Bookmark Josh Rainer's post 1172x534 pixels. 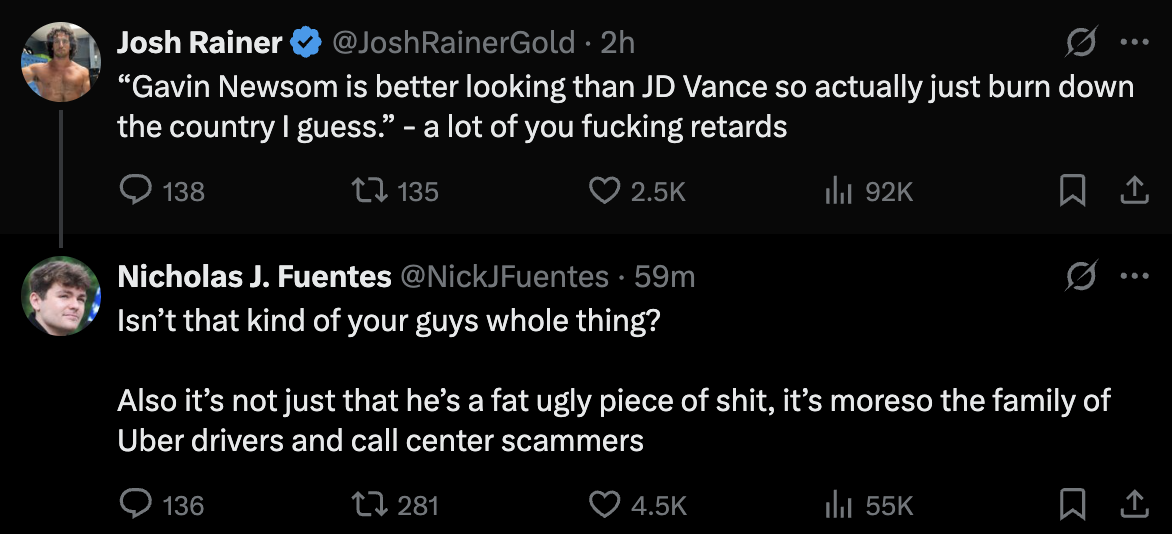click(x=1071, y=190)
